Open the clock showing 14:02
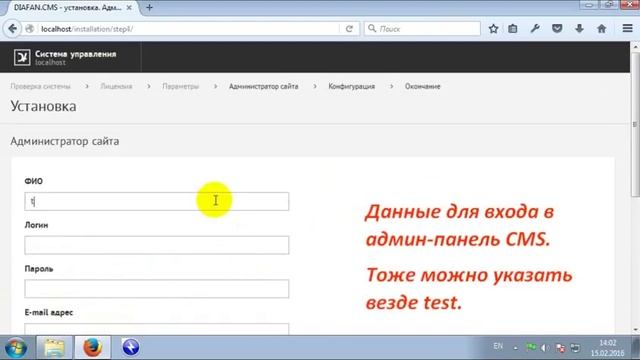The height and width of the screenshot is (360, 640). click(607, 347)
